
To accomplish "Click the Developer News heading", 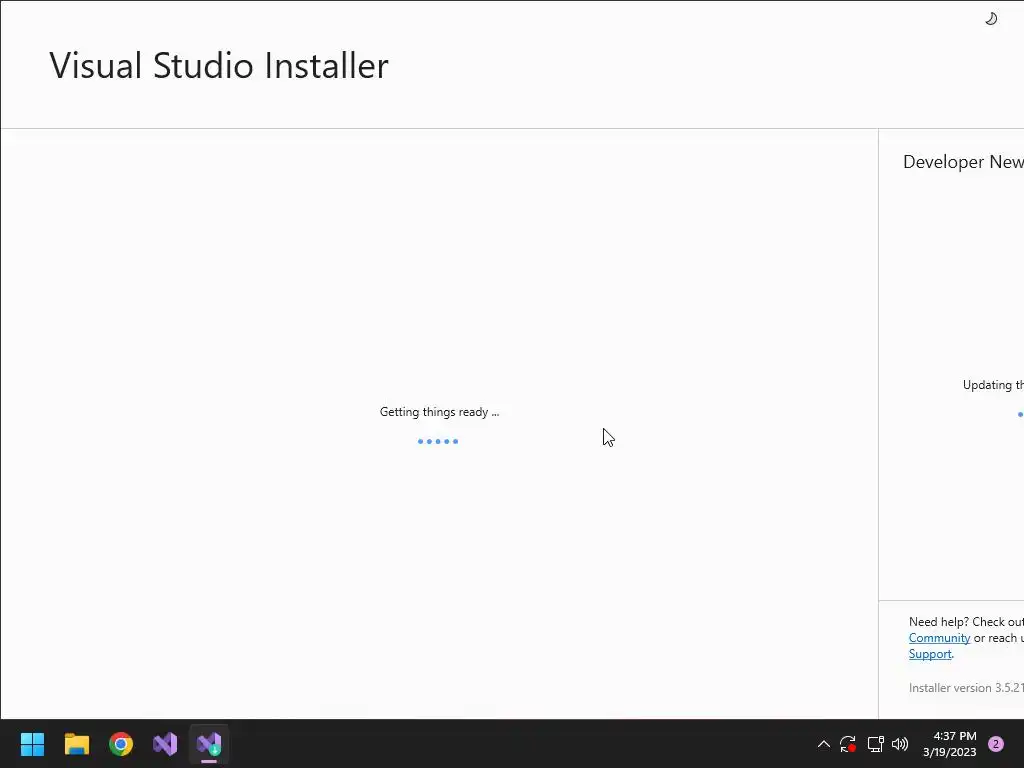I will coord(963,162).
